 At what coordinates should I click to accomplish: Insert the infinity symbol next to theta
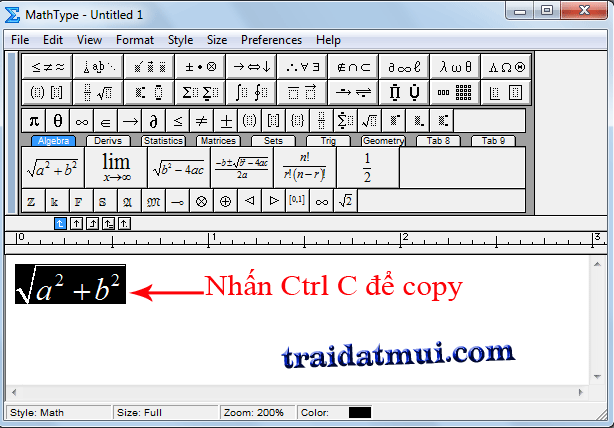[82, 121]
